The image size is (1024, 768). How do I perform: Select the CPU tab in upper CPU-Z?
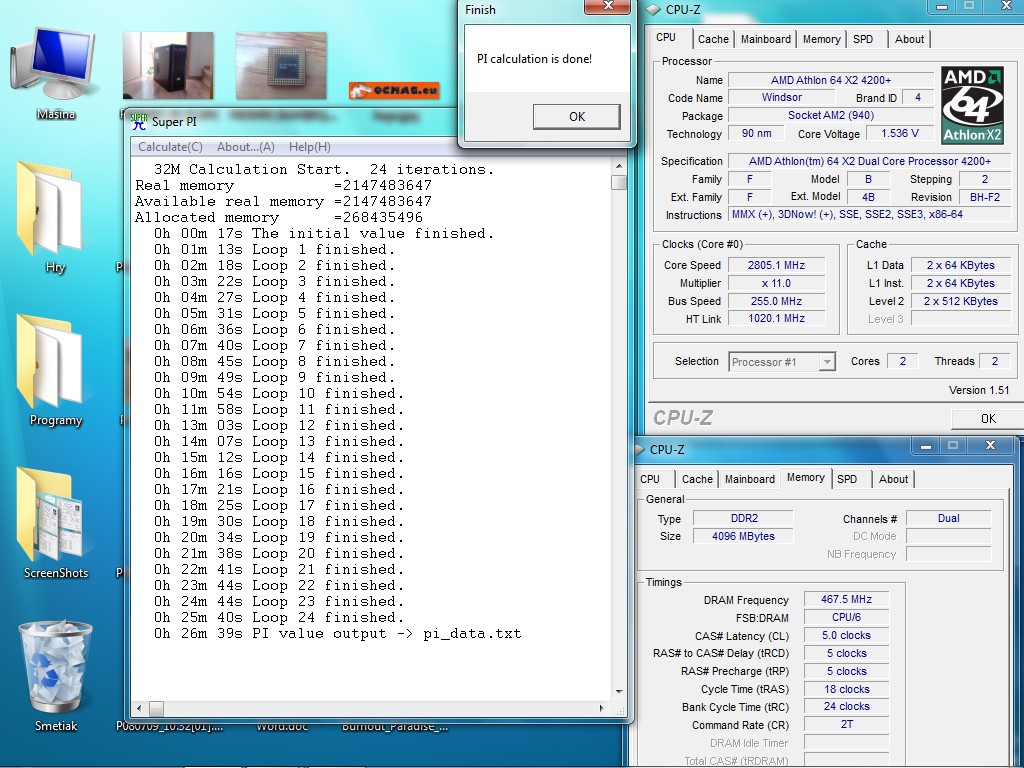pos(666,37)
